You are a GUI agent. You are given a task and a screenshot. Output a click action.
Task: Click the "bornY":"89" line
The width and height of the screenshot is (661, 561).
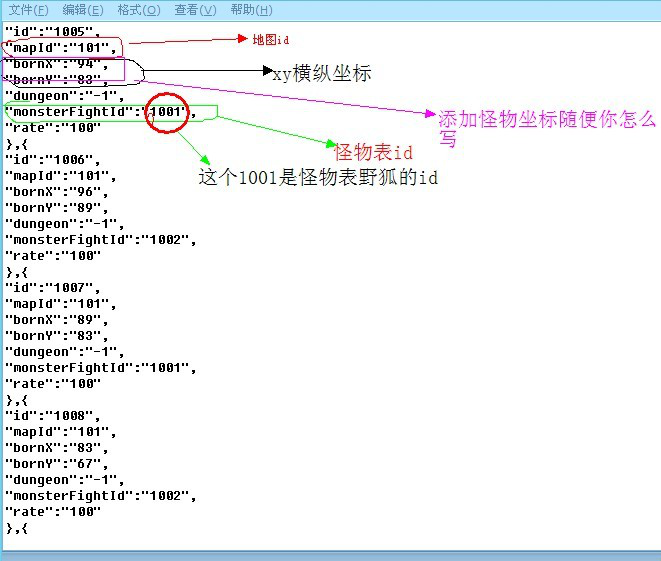pos(56,208)
